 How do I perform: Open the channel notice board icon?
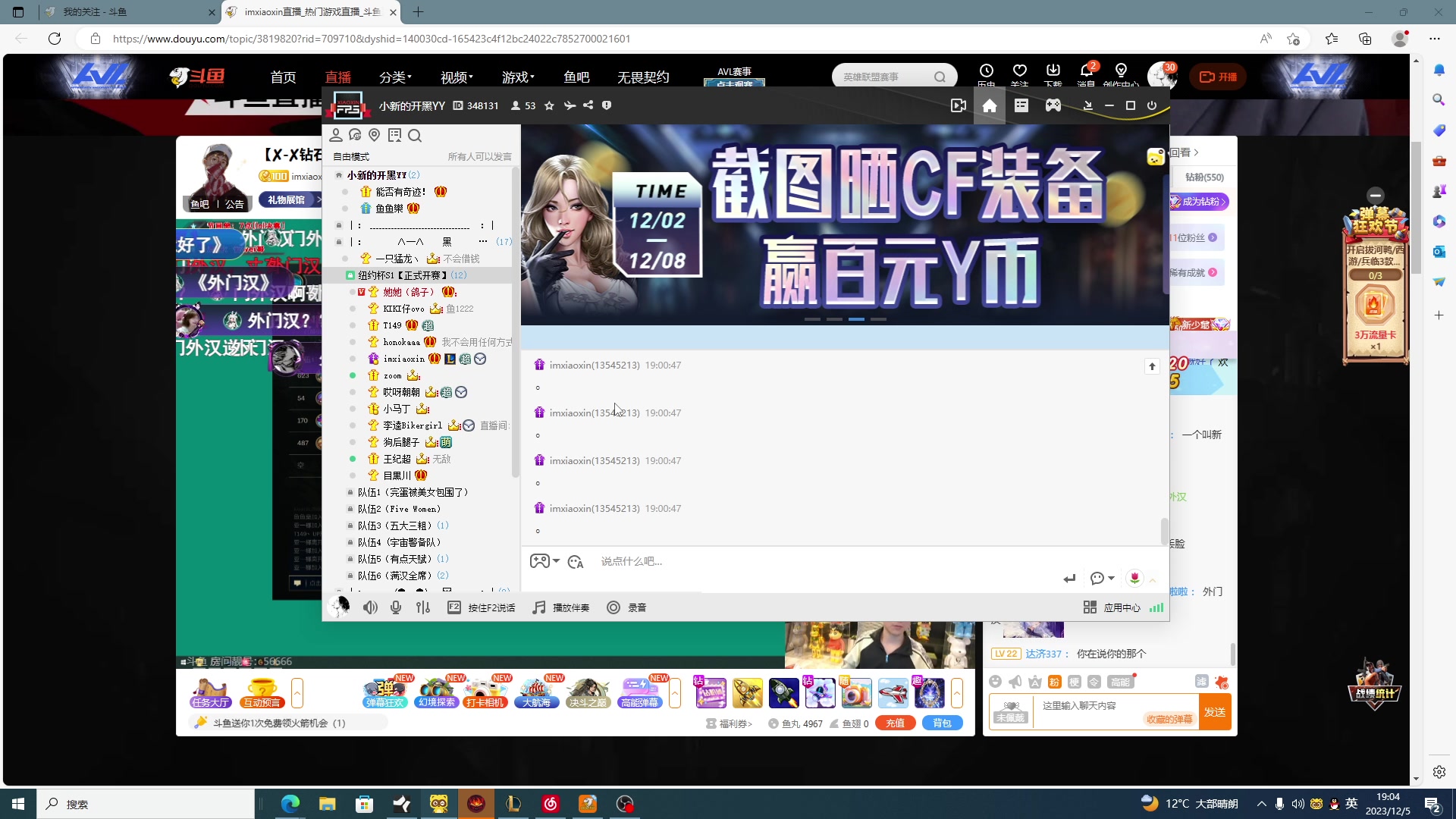pos(394,135)
